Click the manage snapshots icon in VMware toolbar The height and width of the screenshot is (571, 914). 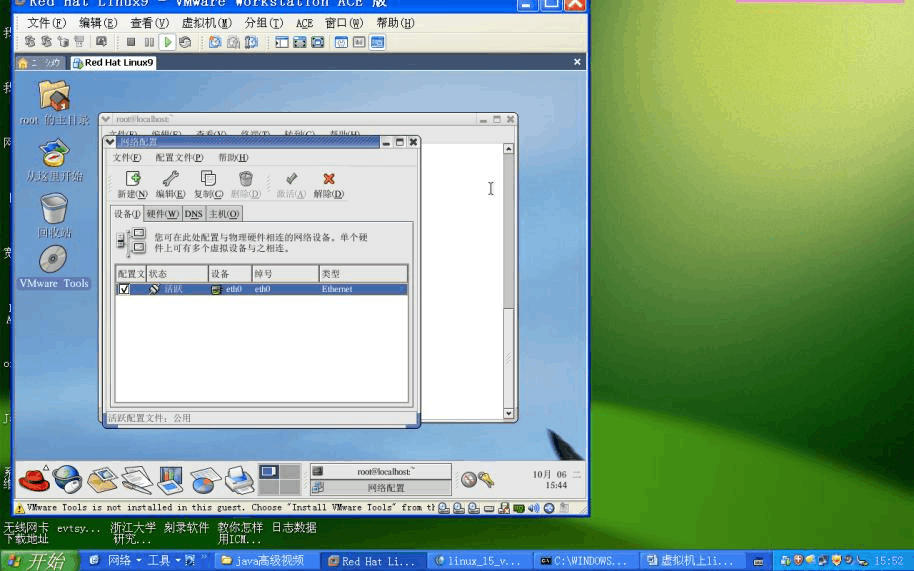251,42
